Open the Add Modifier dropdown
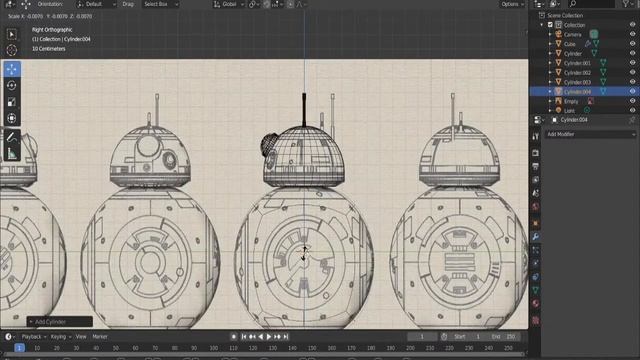Viewport: 640px width, 360px height. [x=590, y=134]
